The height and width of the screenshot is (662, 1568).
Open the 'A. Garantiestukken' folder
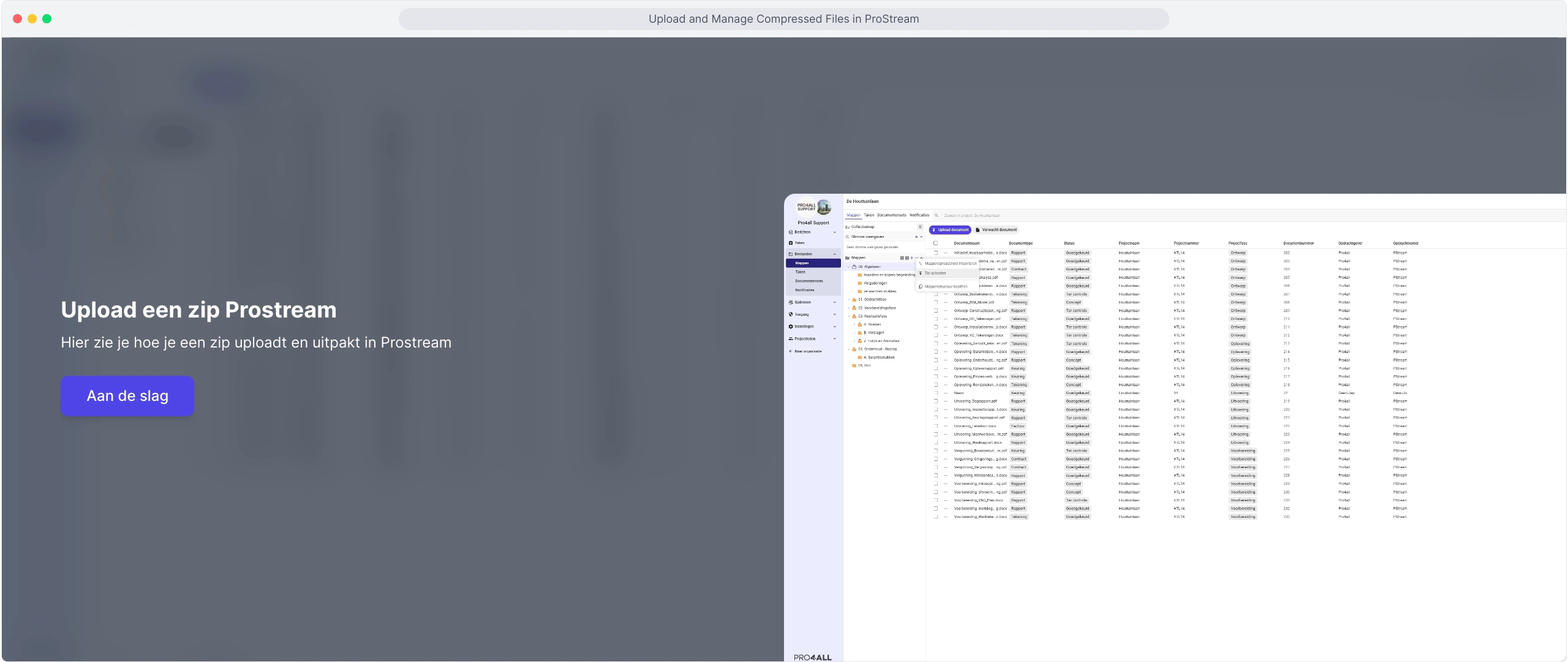click(879, 357)
